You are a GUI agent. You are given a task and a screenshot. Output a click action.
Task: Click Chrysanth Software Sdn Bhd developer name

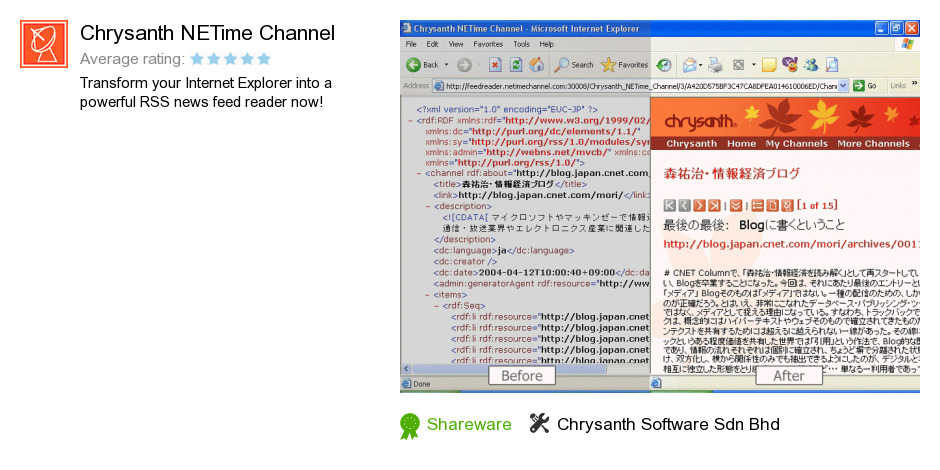tap(668, 424)
